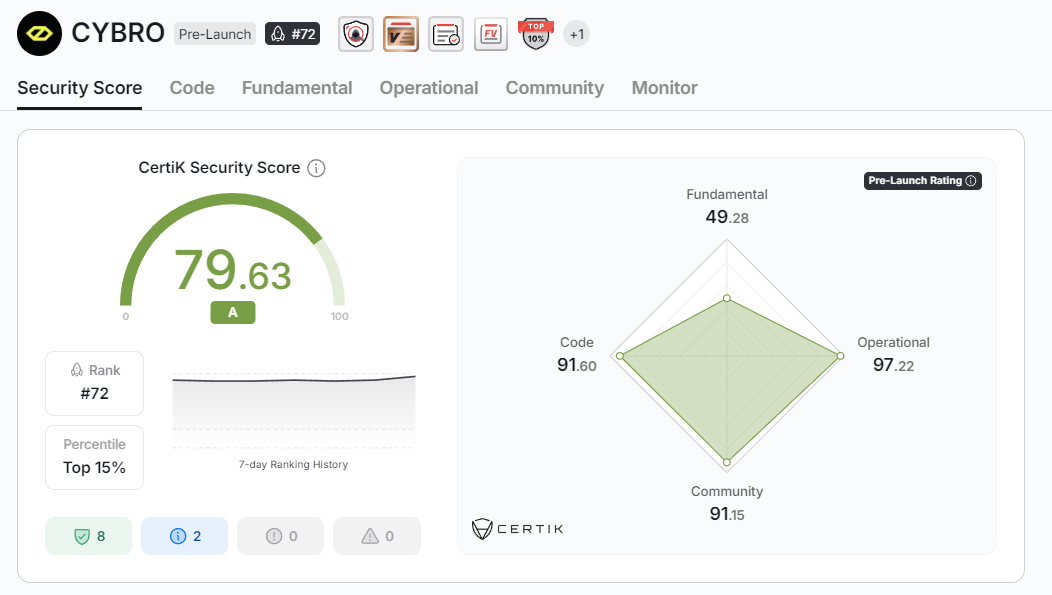
Task: Select the bronze verification badge icon
Action: (x=401, y=34)
